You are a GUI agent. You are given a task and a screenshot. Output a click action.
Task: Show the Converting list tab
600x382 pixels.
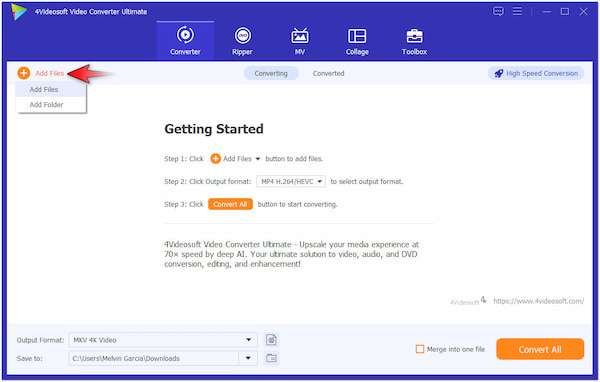[x=271, y=73]
